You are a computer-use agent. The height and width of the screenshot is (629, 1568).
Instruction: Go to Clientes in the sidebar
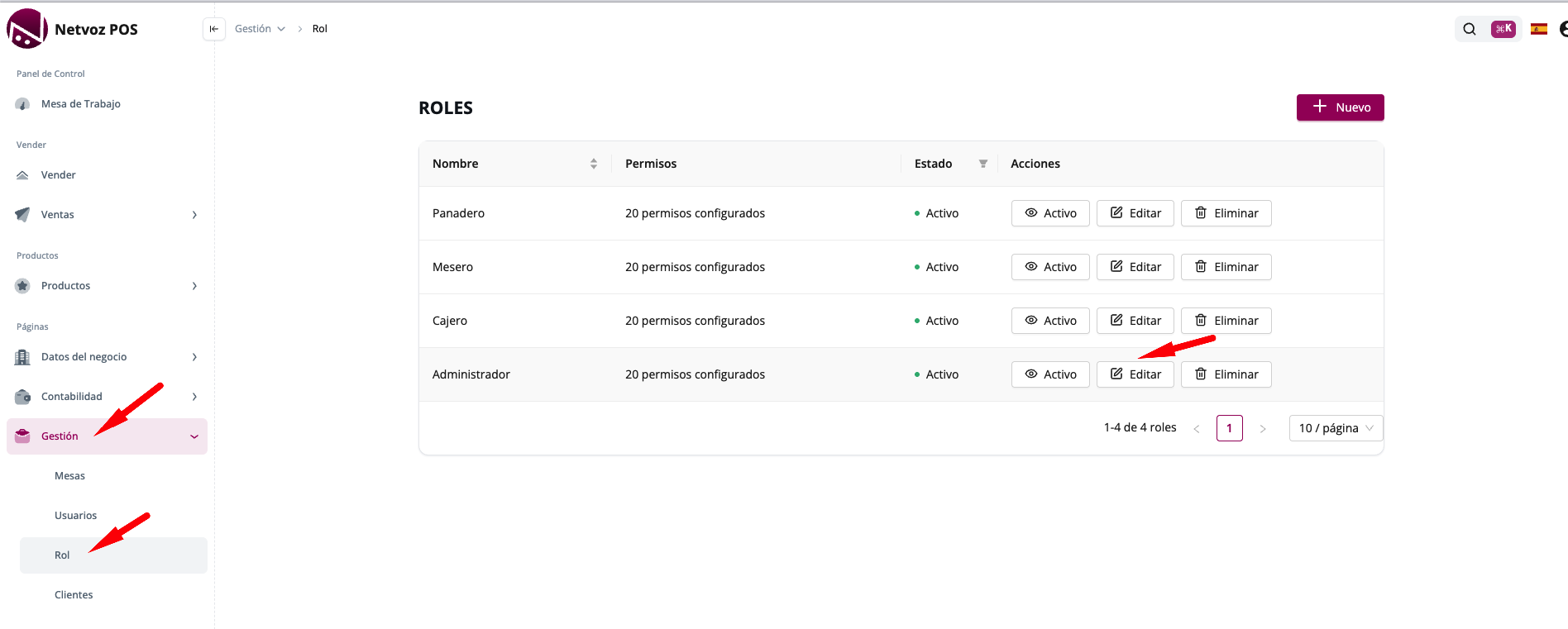pos(74,595)
